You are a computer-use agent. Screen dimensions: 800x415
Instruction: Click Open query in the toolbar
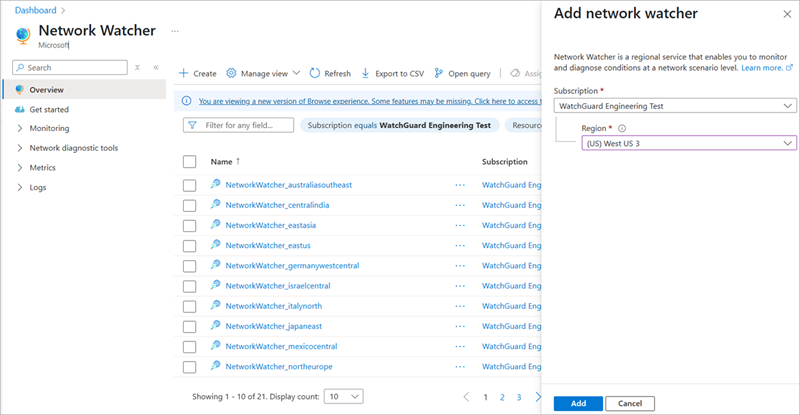click(462, 74)
